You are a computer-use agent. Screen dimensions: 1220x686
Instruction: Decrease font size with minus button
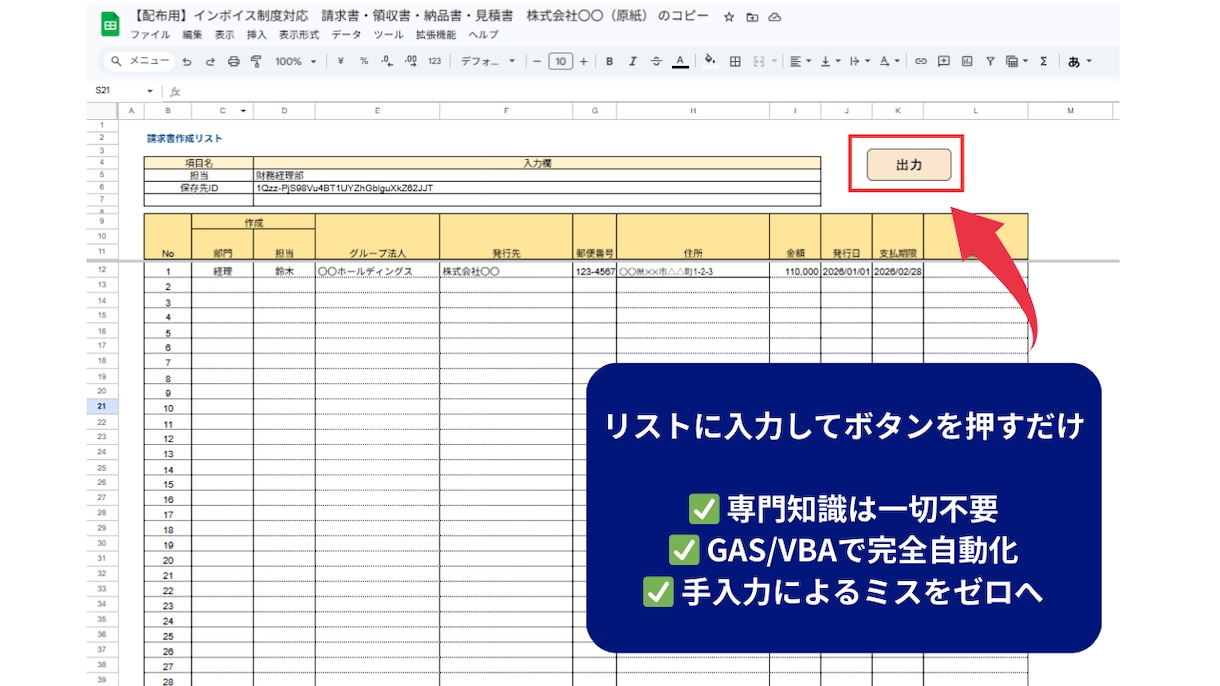tap(537, 61)
